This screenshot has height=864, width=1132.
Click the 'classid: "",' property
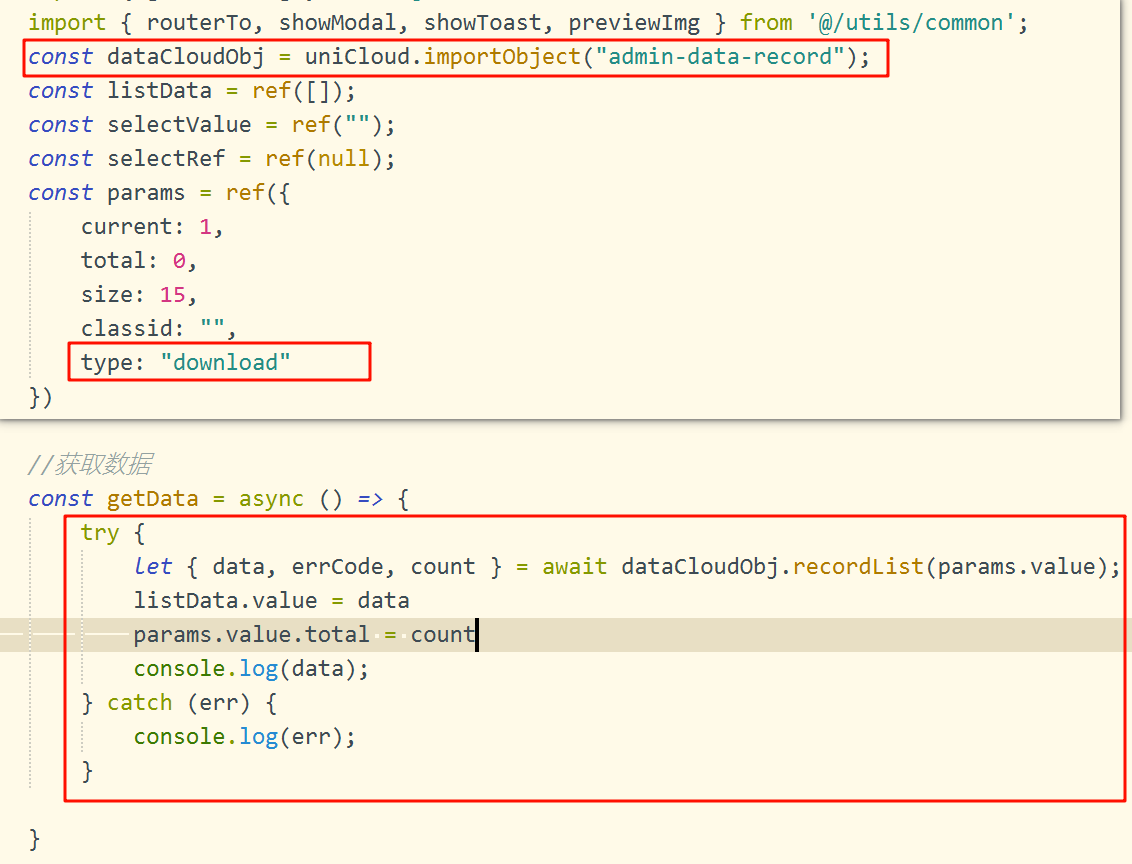click(x=159, y=329)
